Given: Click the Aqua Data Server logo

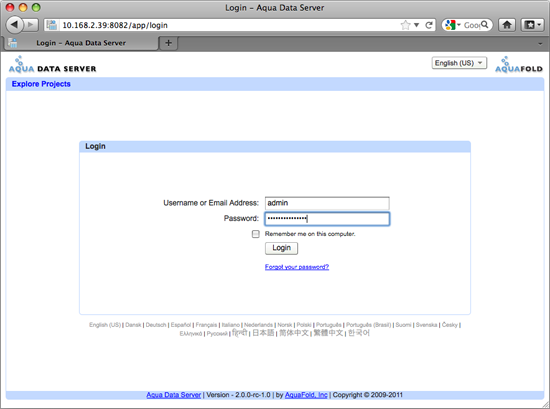Looking at the screenshot, I should (x=53, y=65).
